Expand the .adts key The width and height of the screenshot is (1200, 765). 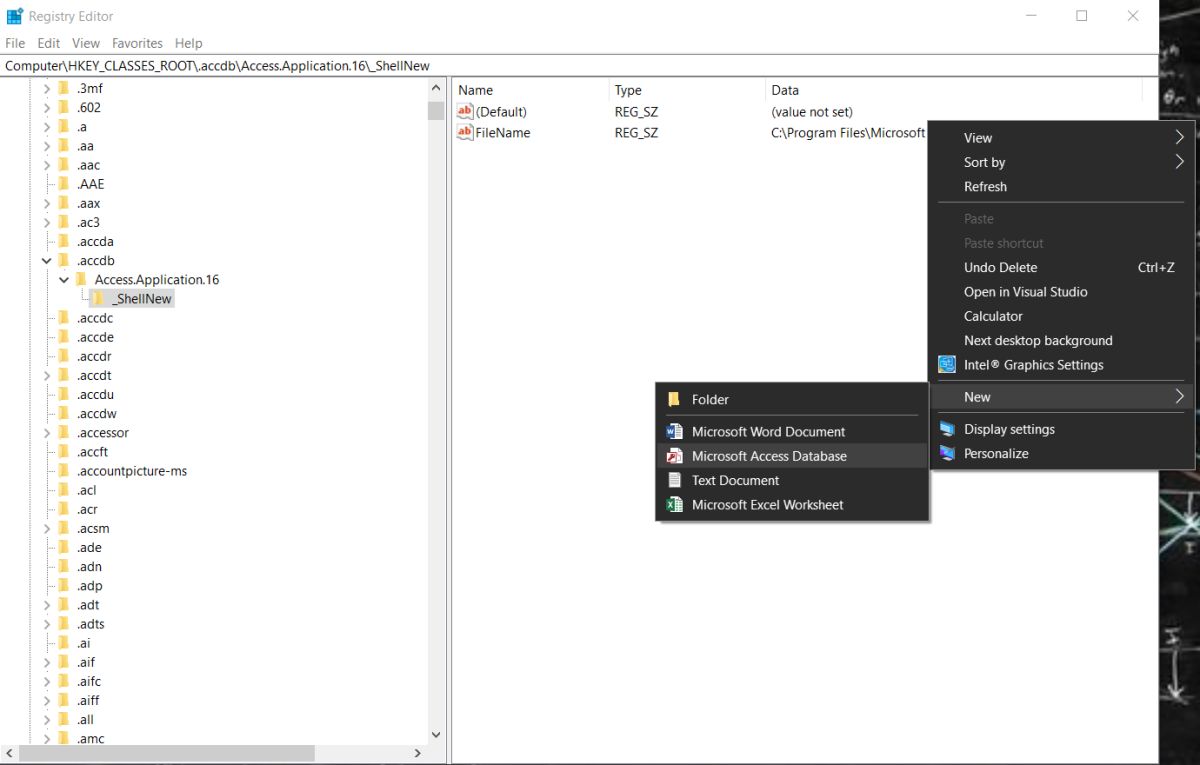click(x=46, y=624)
